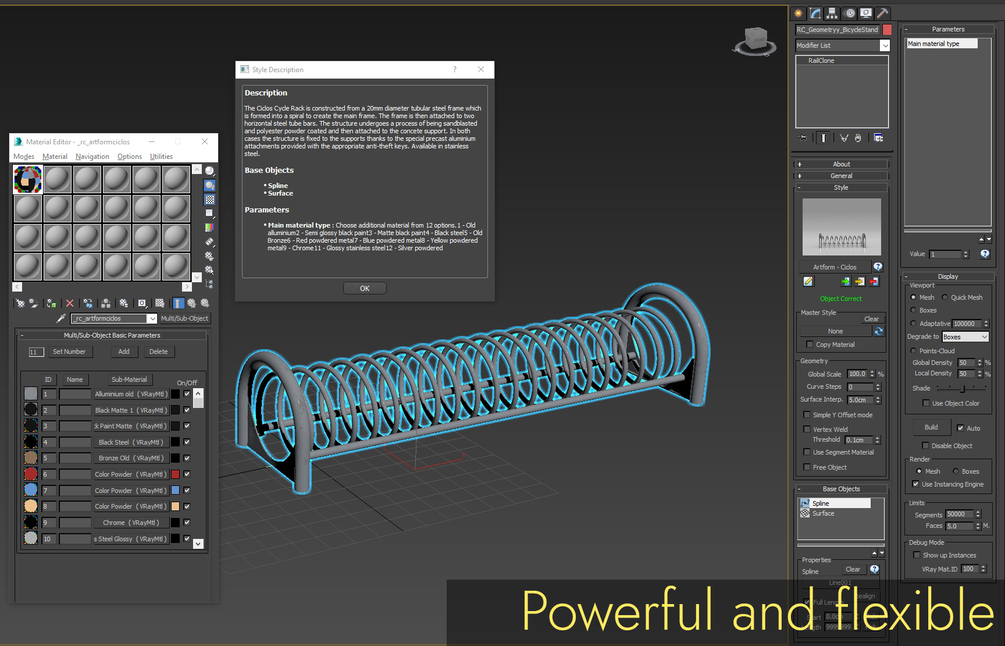Toggle Auto build checkbox
The height and width of the screenshot is (646, 1005).
[x=960, y=427]
